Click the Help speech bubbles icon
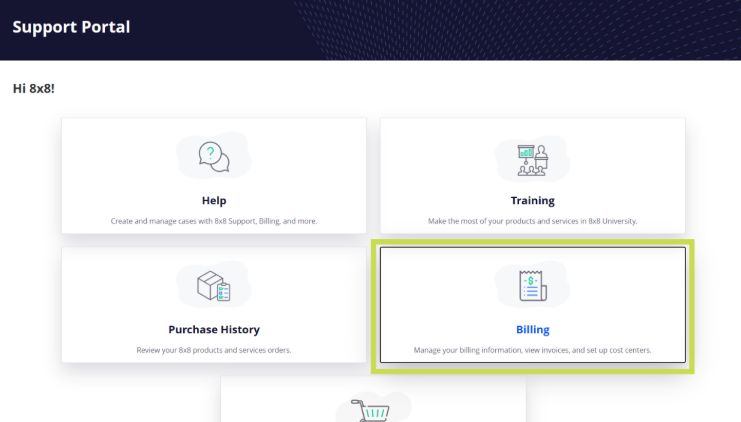741x422 pixels. click(213, 156)
